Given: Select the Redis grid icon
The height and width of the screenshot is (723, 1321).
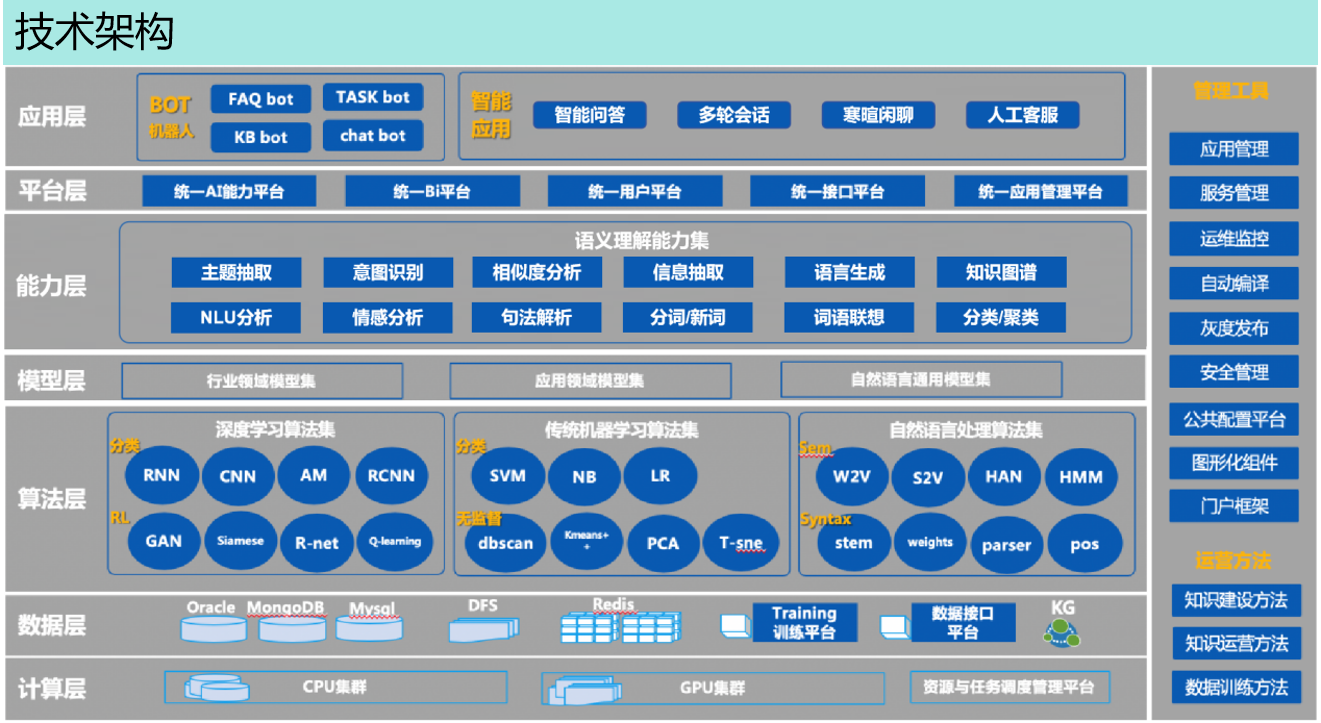Looking at the screenshot, I should pos(620,628).
